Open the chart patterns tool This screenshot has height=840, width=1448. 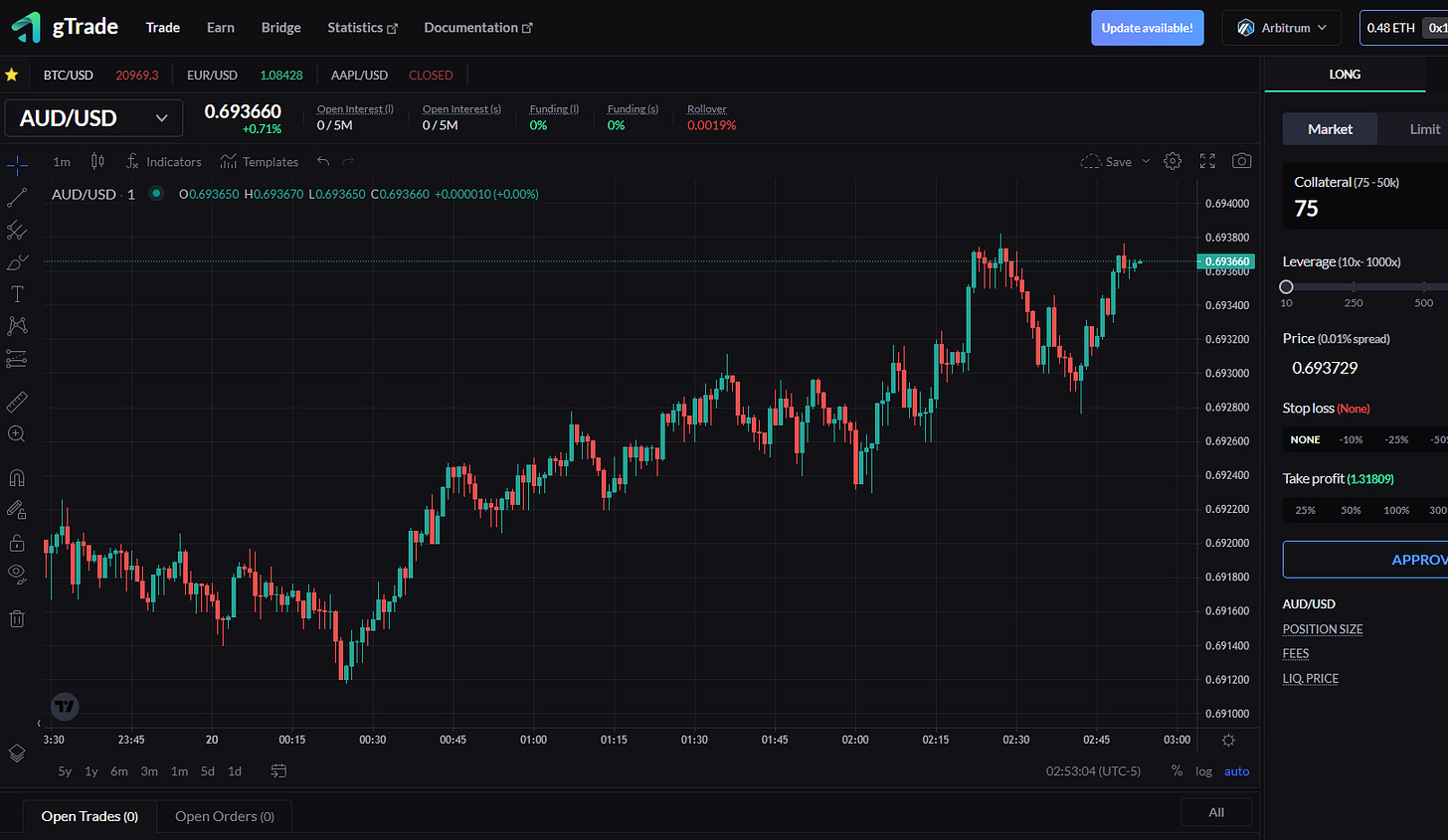click(17, 326)
